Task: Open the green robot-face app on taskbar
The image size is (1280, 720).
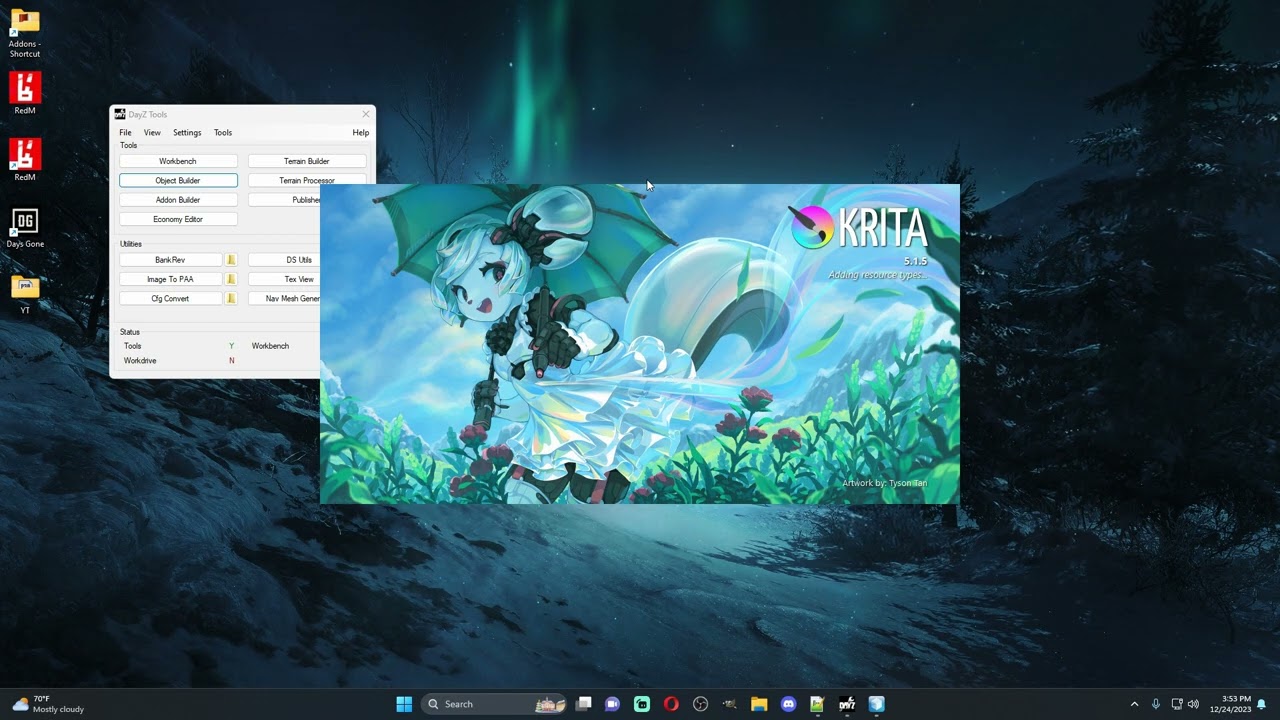Action: tap(642, 704)
